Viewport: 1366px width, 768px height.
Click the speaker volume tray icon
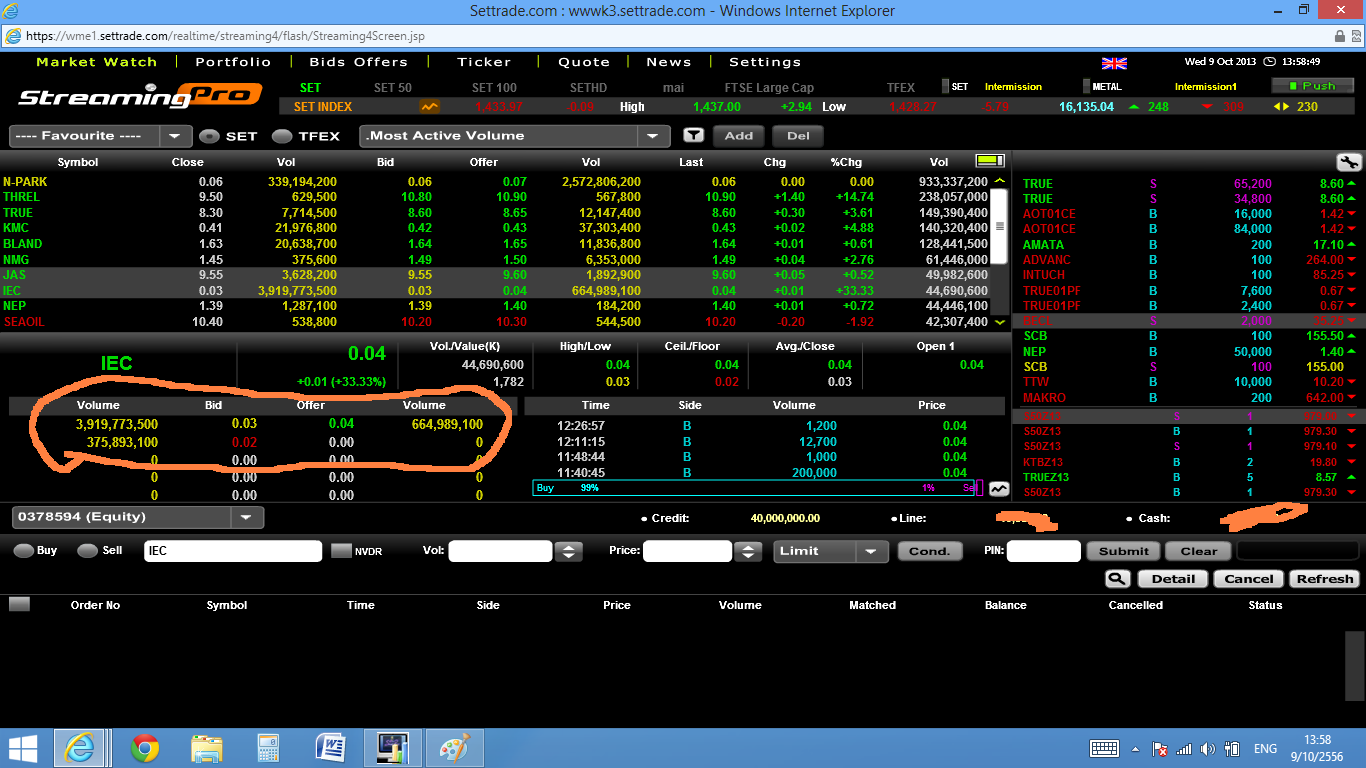click(1208, 749)
